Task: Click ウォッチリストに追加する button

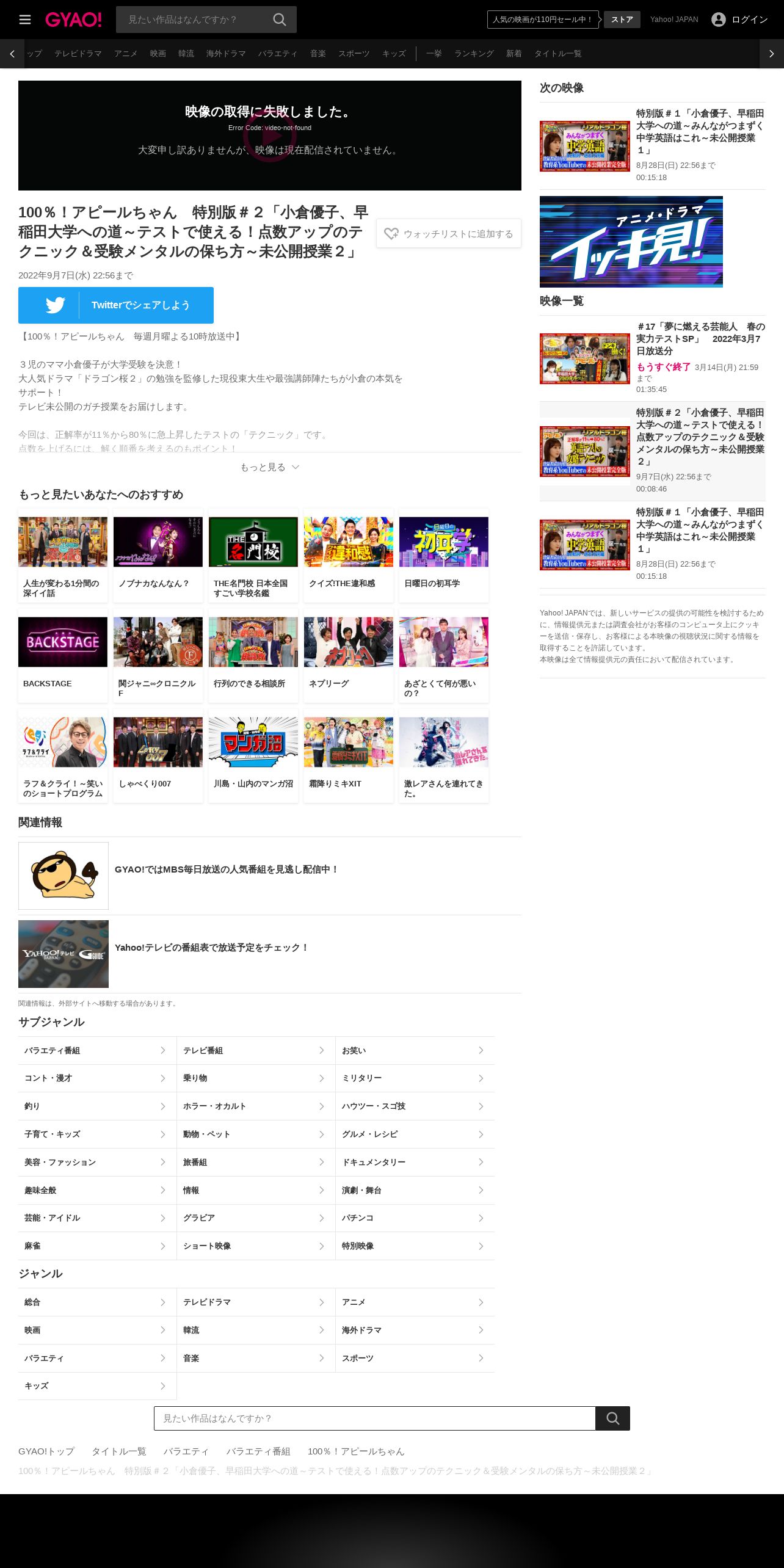Action: [449, 234]
